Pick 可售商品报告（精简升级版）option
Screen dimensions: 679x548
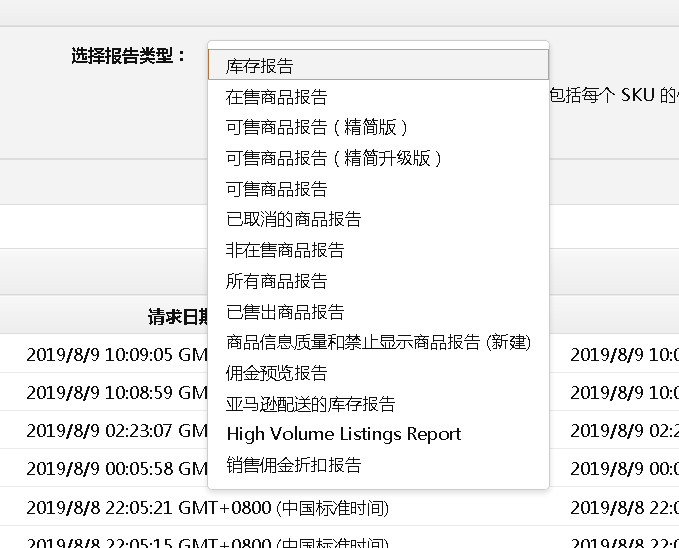334,158
